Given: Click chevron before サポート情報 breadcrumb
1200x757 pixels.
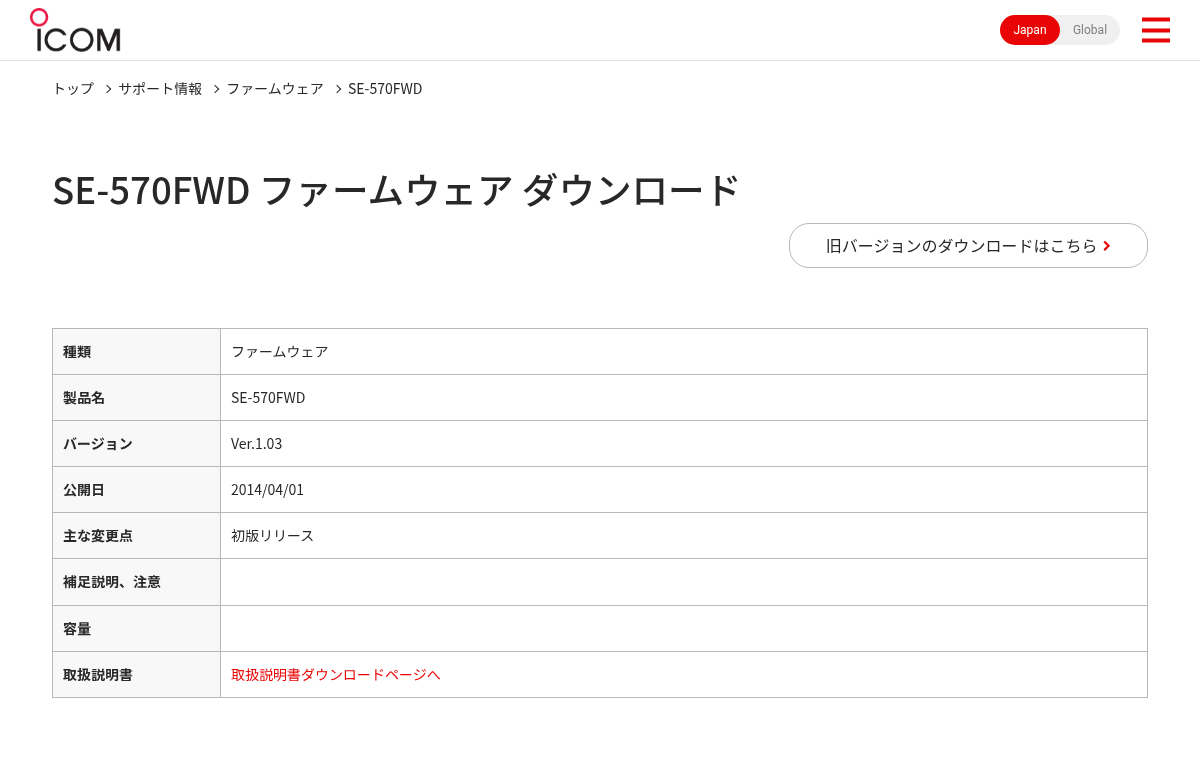Looking at the screenshot, I should point(108,89).
